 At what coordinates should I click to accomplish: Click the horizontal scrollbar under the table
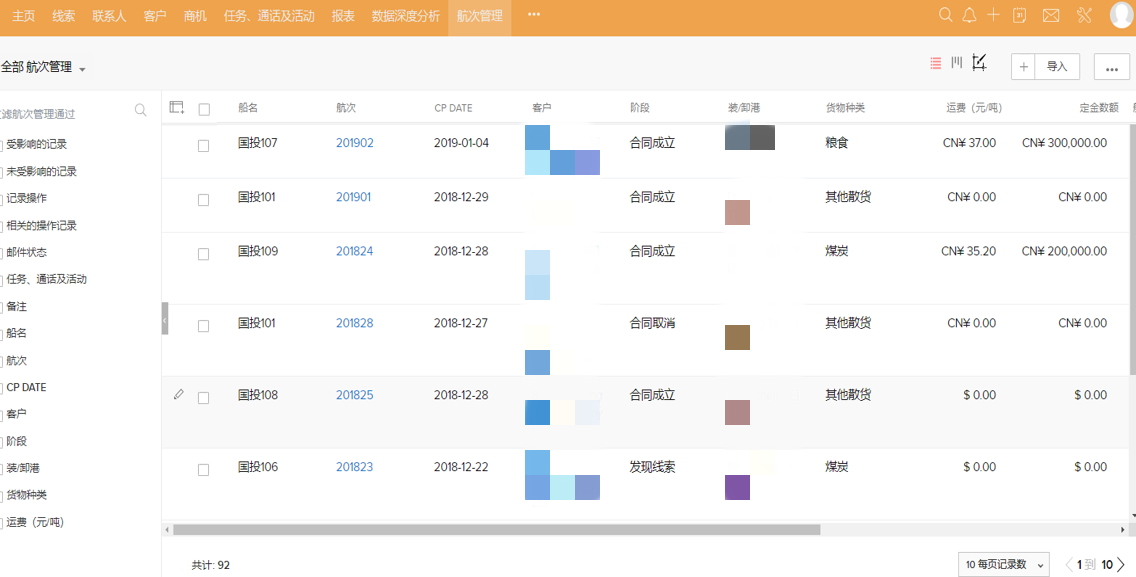click(x=496, y=530)
